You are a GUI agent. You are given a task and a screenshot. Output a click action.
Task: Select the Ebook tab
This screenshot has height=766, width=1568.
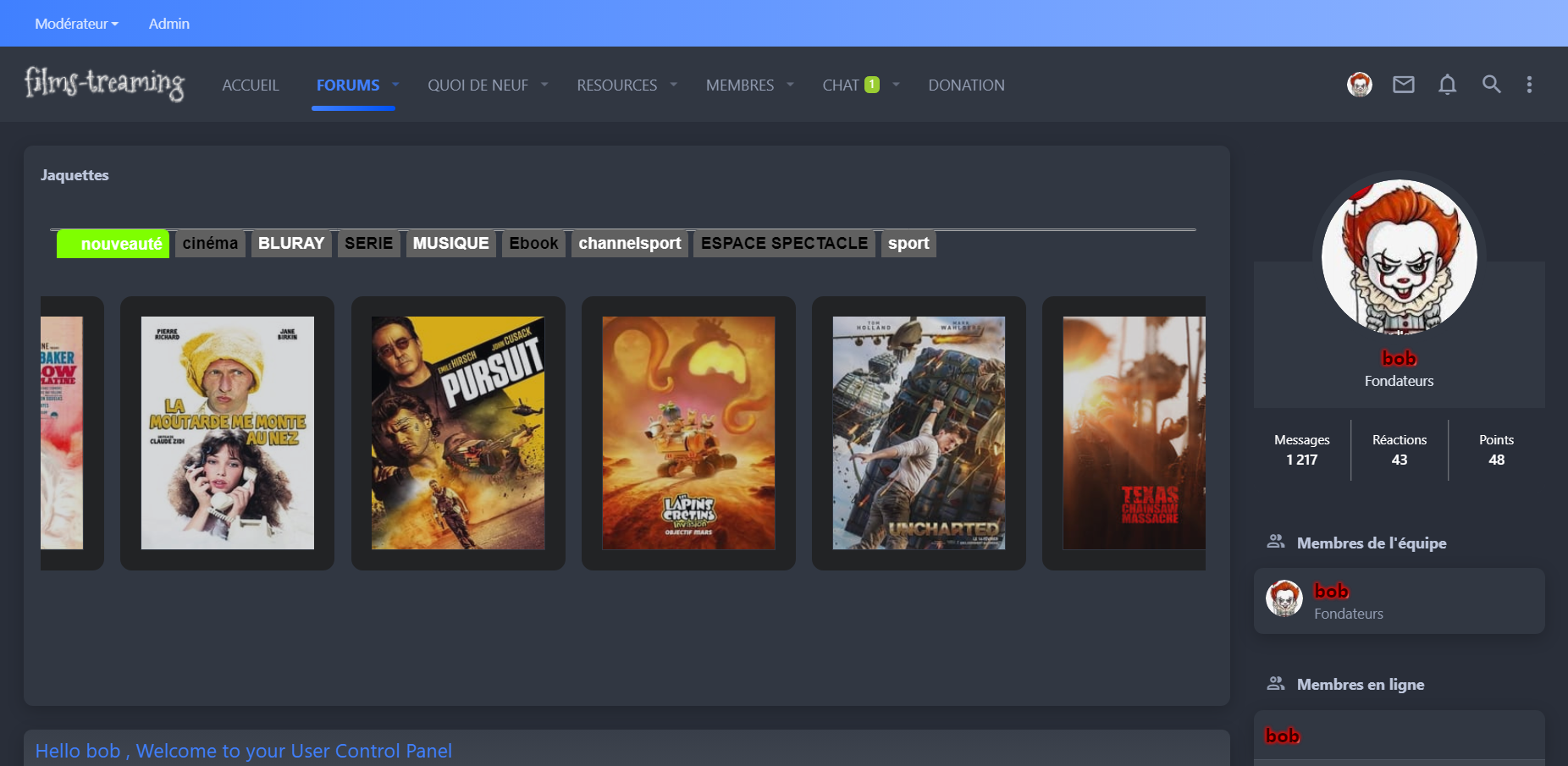coord(533,244)
